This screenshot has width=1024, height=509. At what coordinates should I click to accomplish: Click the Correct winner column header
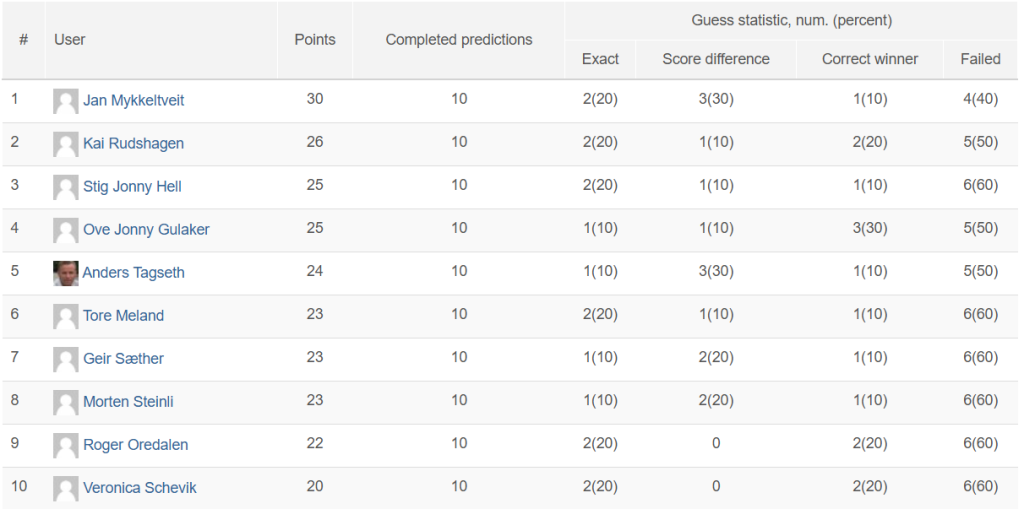pyautogui.click(x=870, y=59)
